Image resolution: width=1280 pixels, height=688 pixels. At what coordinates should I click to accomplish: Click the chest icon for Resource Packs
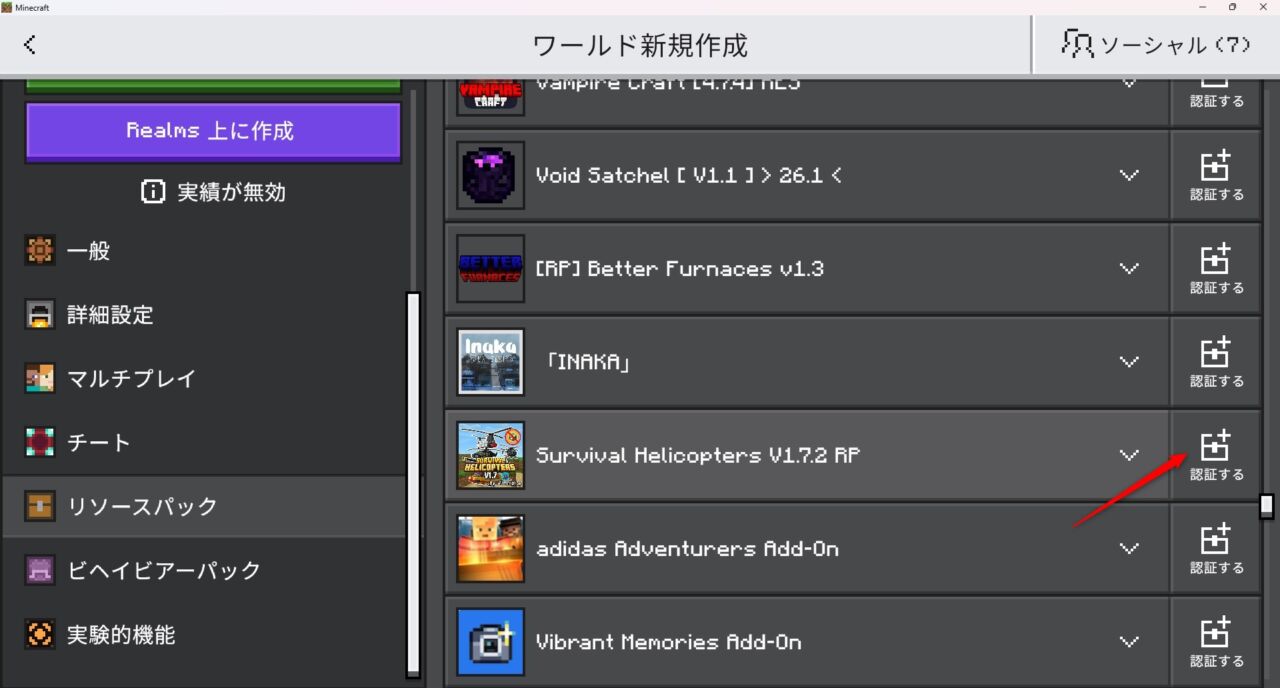[x=40, y=507]
